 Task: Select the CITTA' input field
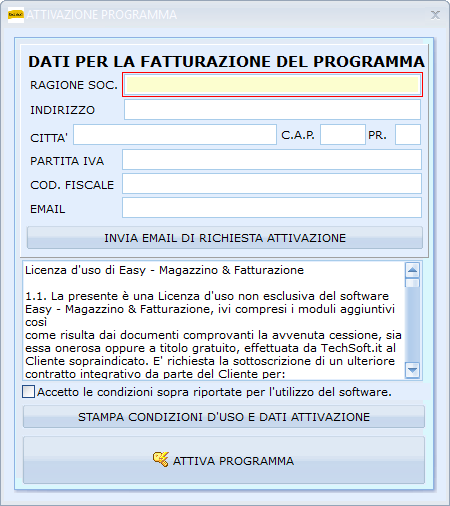175,135
